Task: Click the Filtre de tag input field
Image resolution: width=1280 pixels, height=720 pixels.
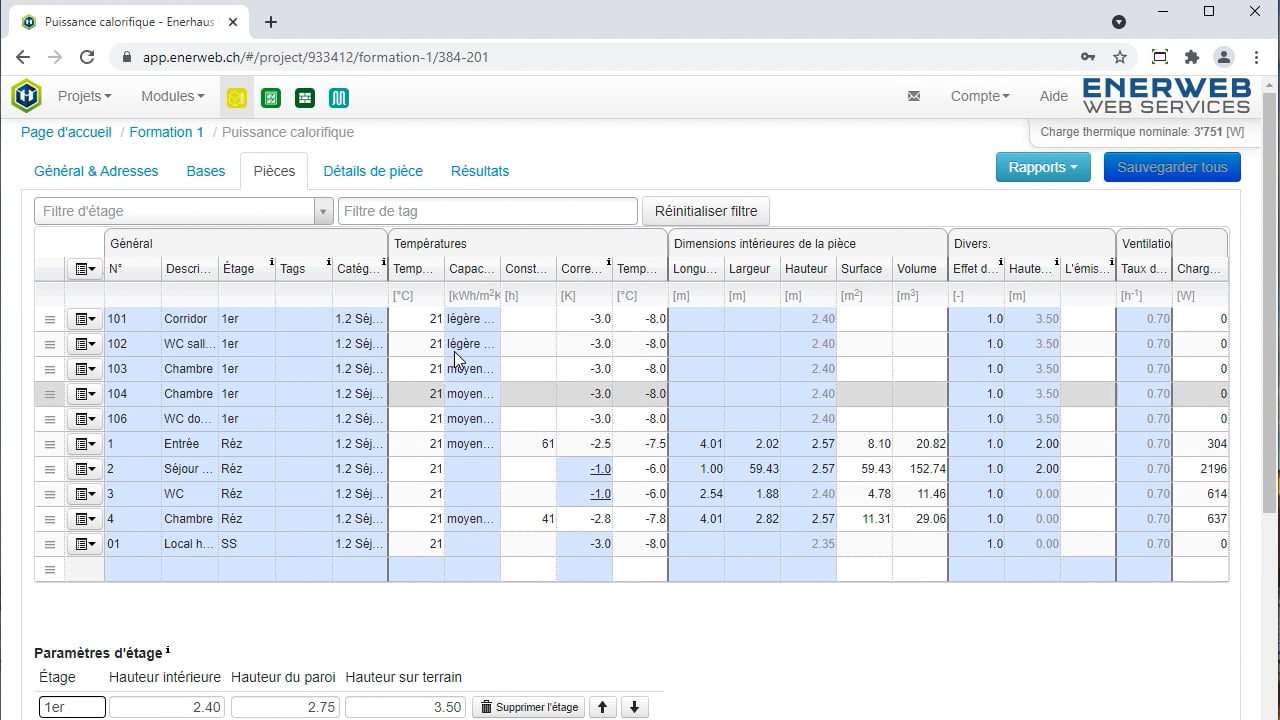Action: point(487,211)
